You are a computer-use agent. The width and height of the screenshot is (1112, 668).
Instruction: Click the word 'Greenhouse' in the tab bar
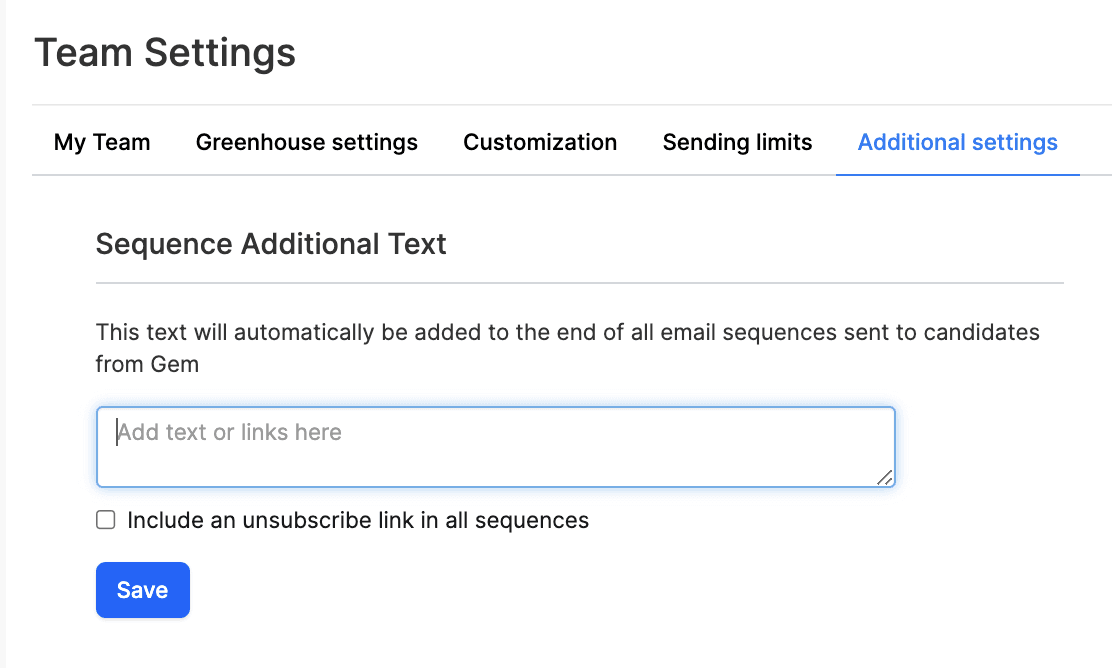click(x=250, y=142)
